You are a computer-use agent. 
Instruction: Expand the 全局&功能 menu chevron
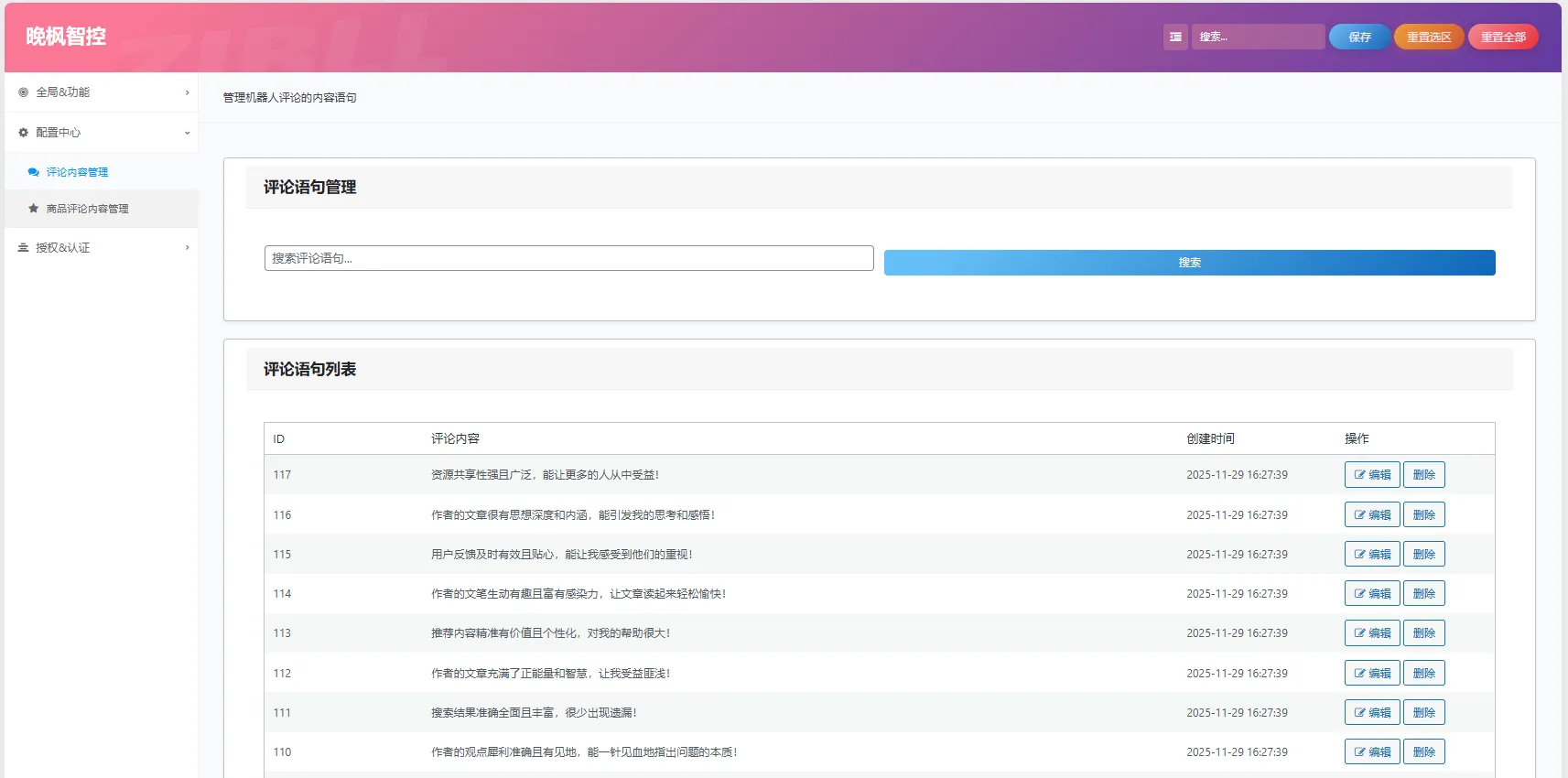point(188,92)
